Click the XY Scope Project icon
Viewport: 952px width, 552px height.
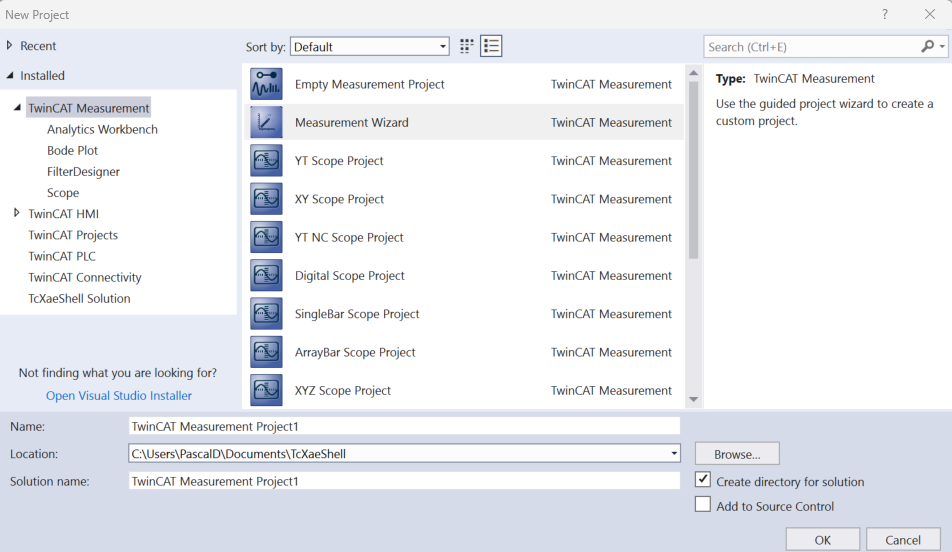pos(266,199)
